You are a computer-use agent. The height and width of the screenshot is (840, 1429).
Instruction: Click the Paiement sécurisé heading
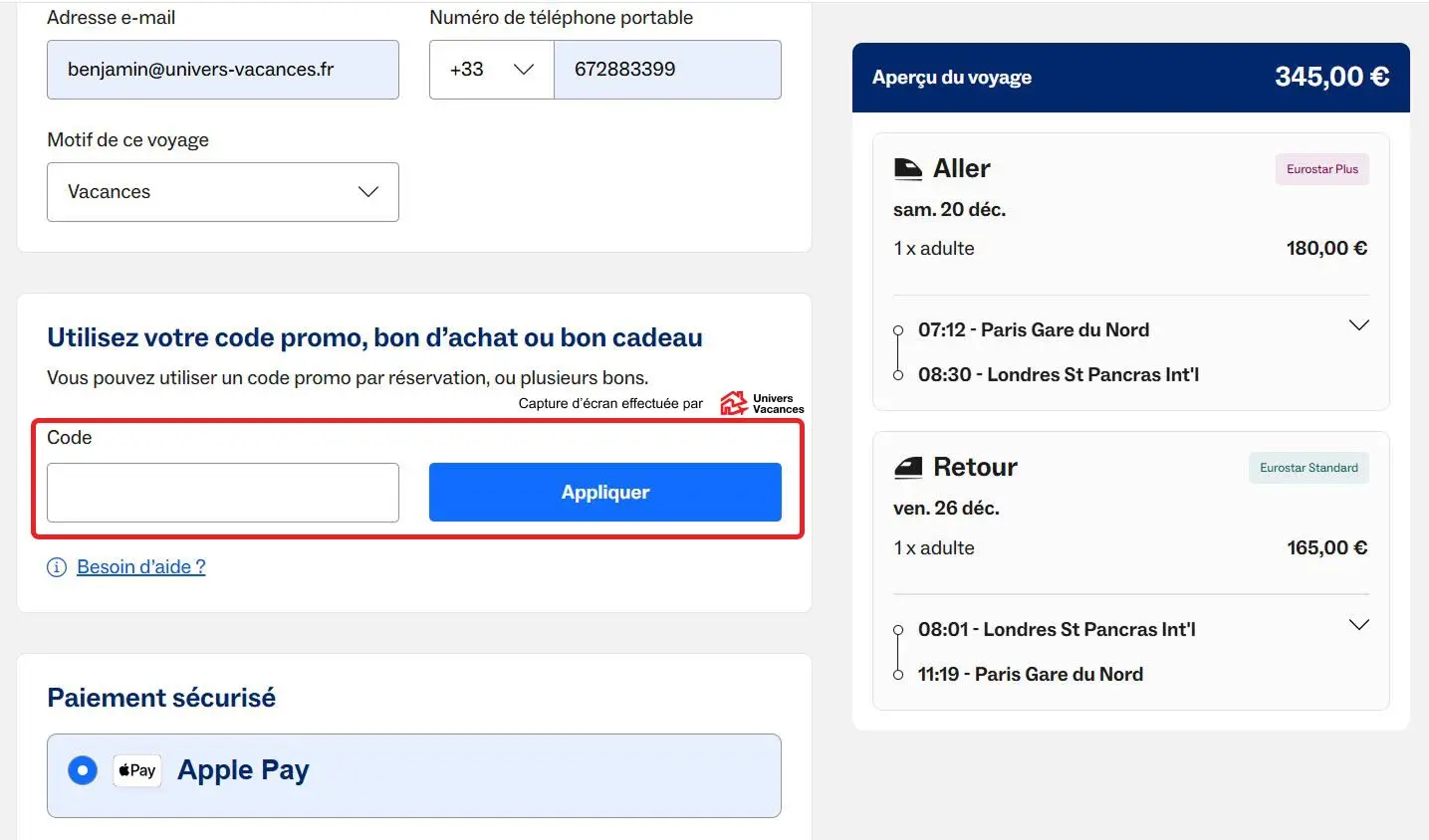click(161, 698)
